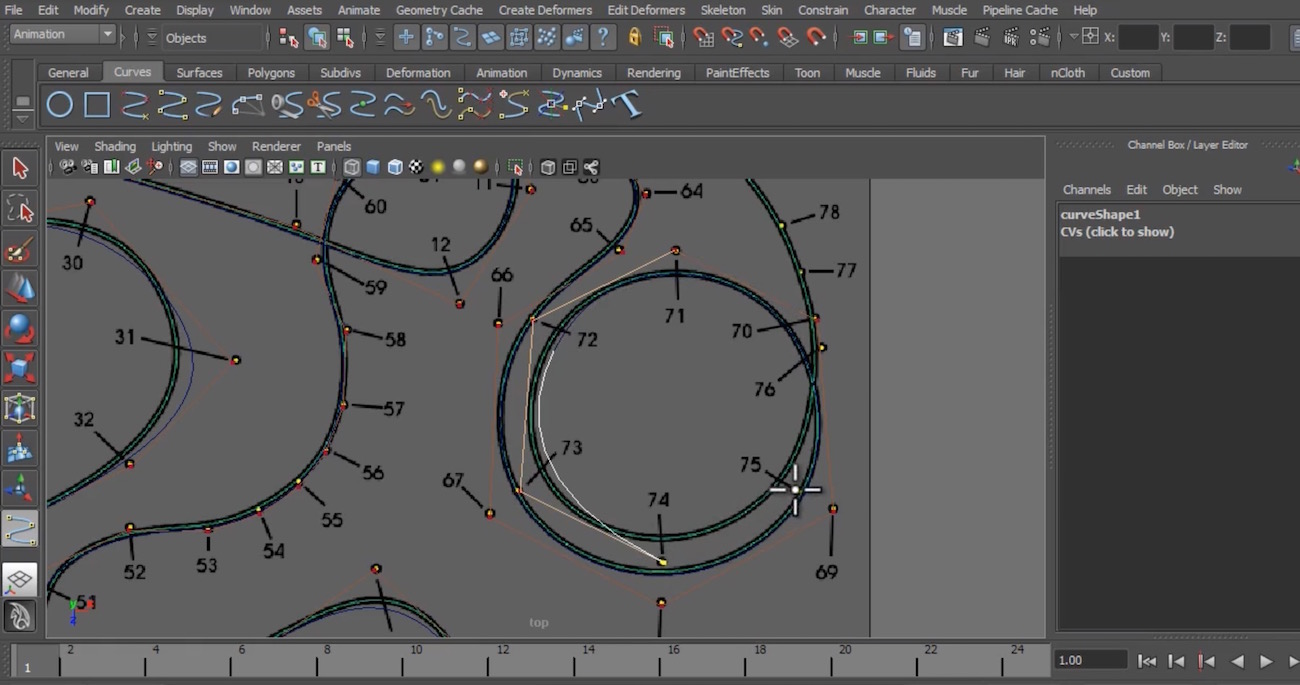Viewport: 1300px width, 685px height.
Task: Switch to the Polygons shelf tab
Action: pos(271,72)
